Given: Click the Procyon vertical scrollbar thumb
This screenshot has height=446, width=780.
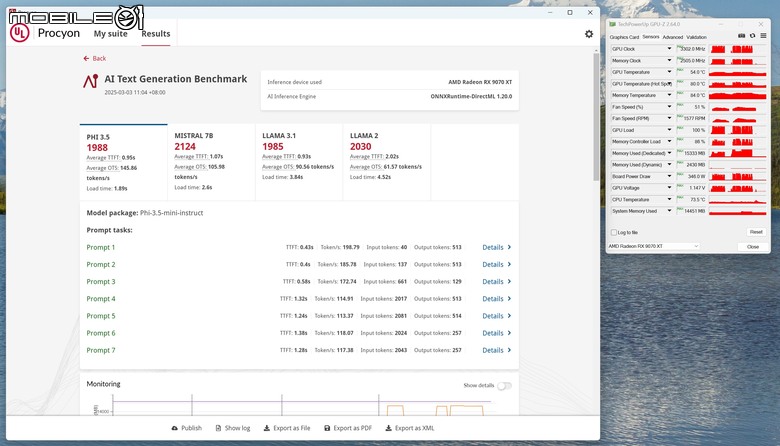Looking at the screenshot, I should pyautogui.click(x=596, y=117).
